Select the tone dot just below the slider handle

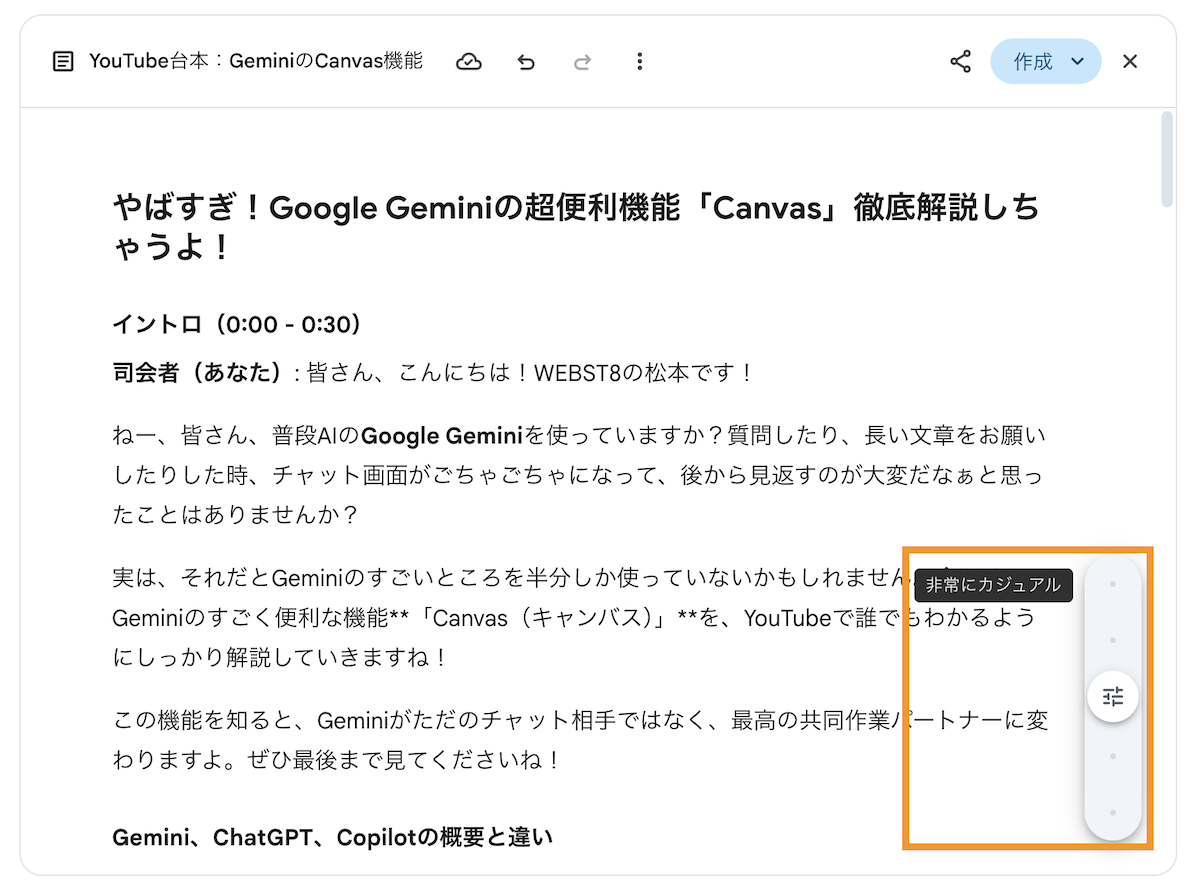coord(1113,757)
